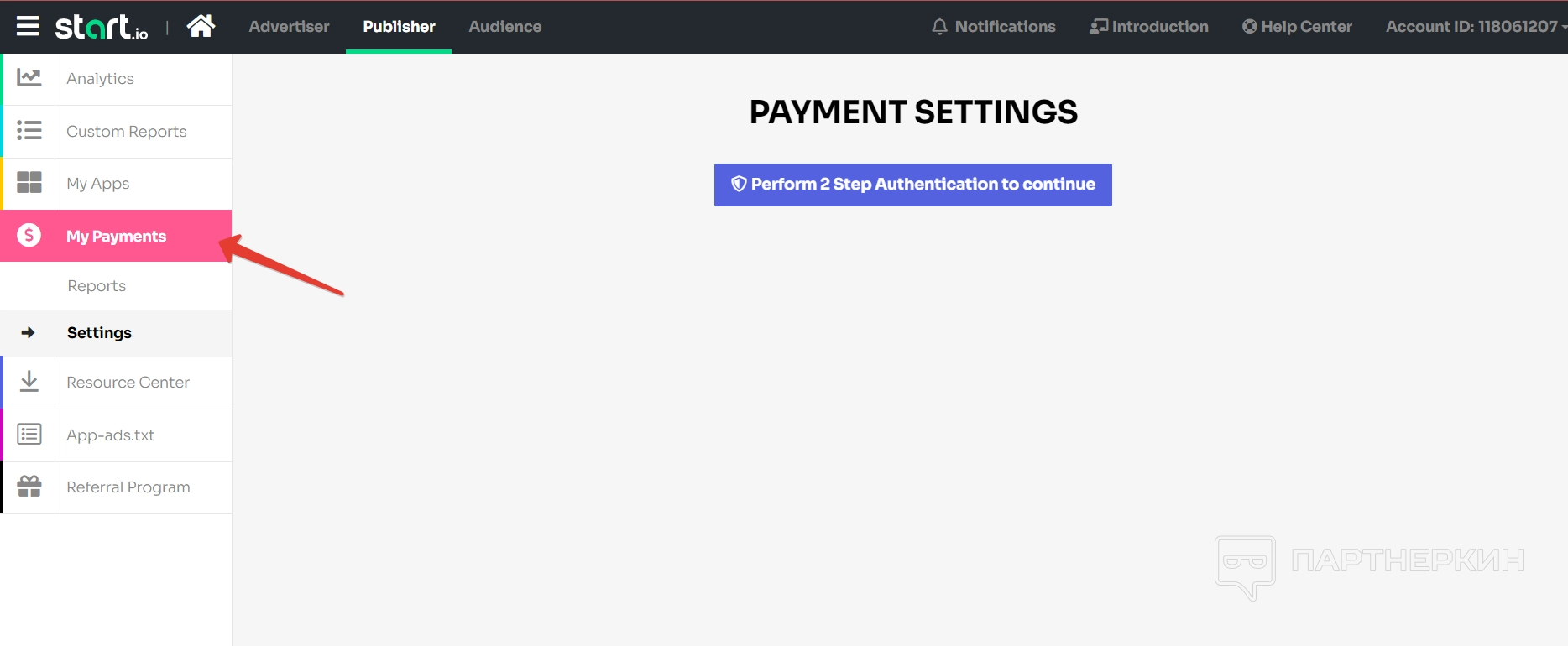The image size is (1568, 646).
Task: Open the Help Center link
Action: click(x=1297, y=27)
